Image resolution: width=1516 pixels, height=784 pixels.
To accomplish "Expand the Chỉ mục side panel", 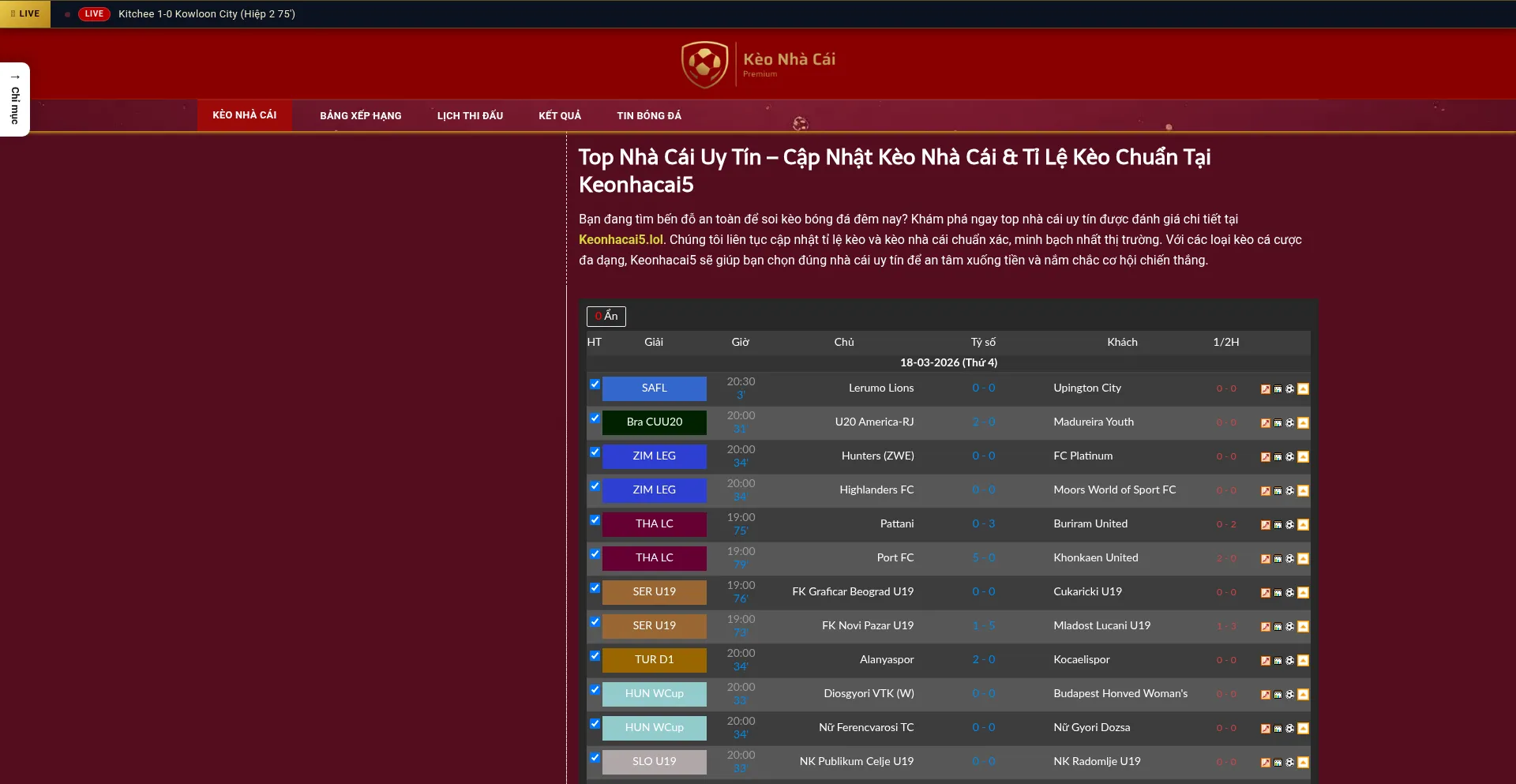I will click(x=15, y=99).
